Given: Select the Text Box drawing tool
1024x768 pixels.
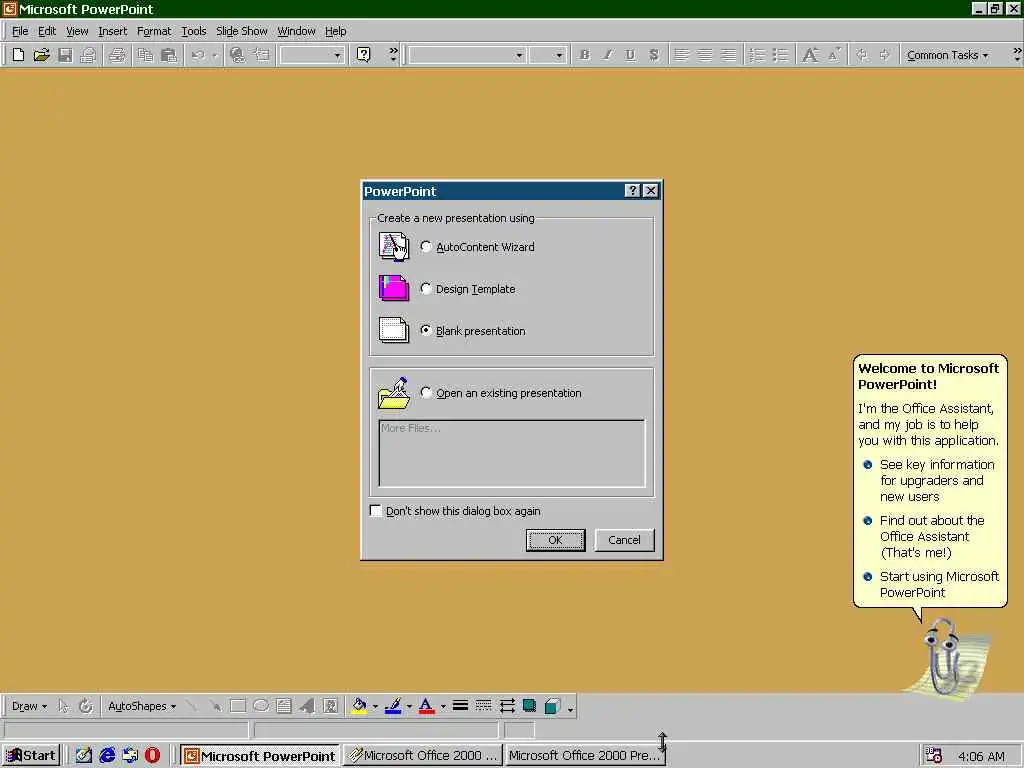Looking at the screenshot, I should pyautogui.click(x=283, y=706).
